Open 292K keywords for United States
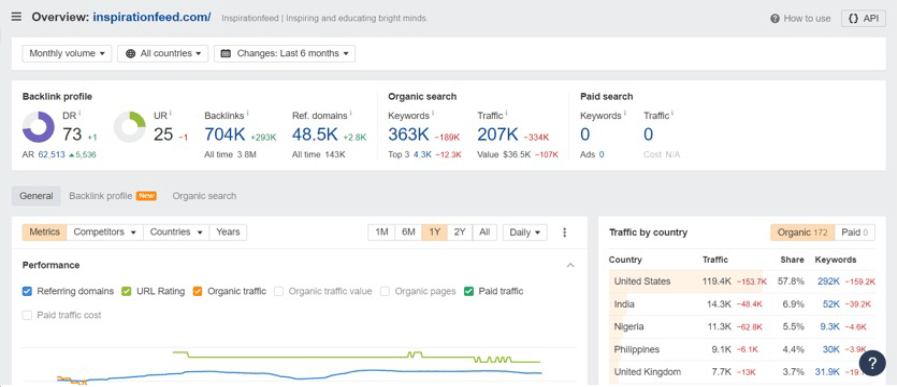Viewport: 897px width, 387px height. point(828,282)
